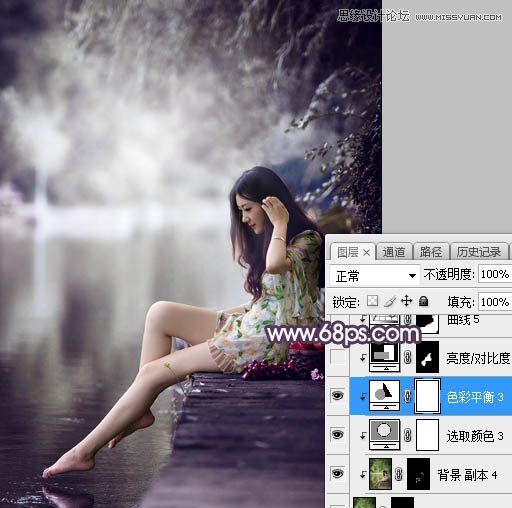This screenshot has height=508, width=512.
Task: Click clipping arrow on 亮度/对比度
Action: 363,358
